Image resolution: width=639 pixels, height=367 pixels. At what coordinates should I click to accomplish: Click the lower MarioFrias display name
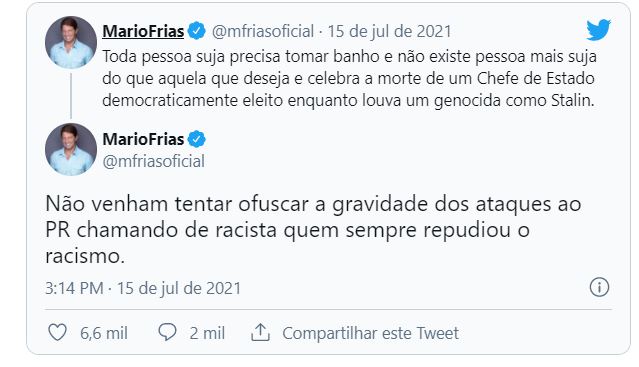143,139
